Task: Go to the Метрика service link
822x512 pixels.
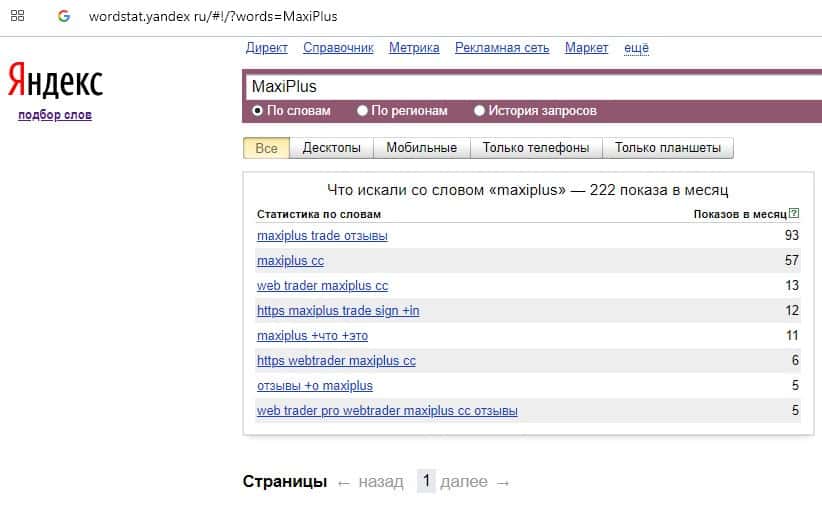Action: (x=414, y=48)
